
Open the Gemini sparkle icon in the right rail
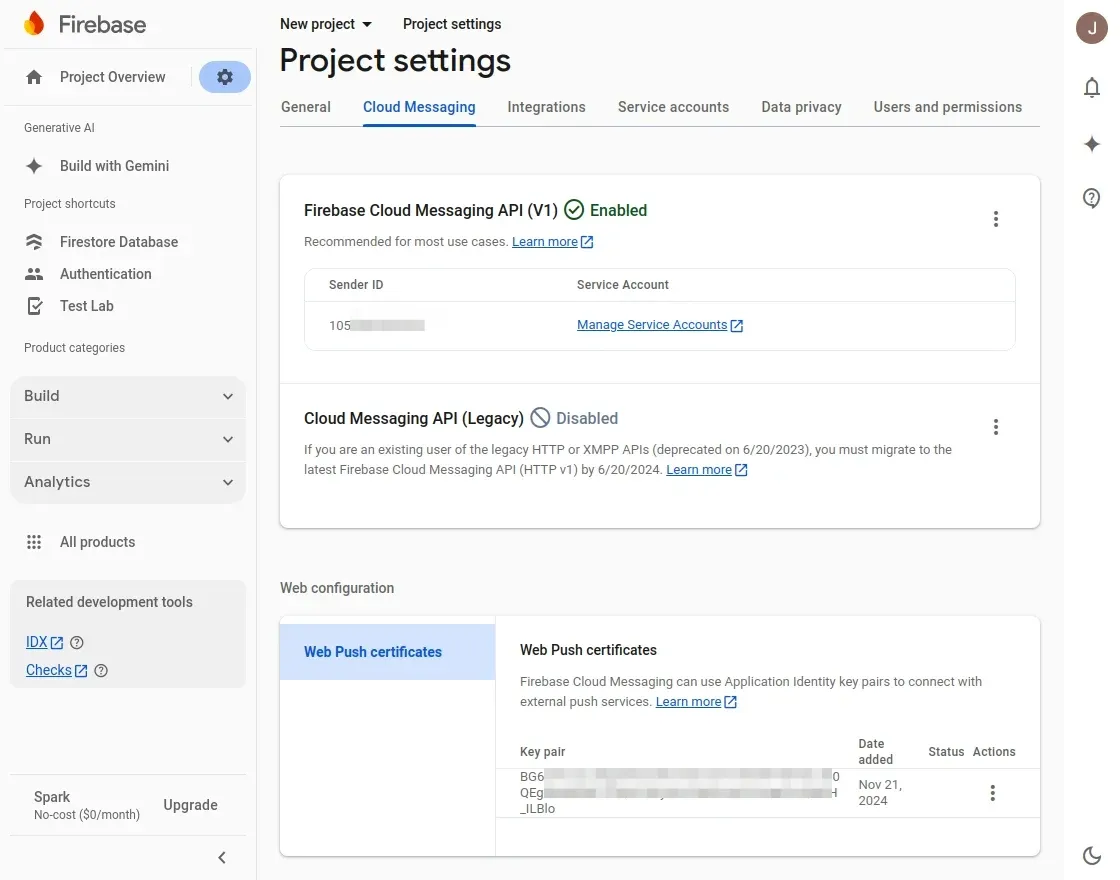[1091, 144]
